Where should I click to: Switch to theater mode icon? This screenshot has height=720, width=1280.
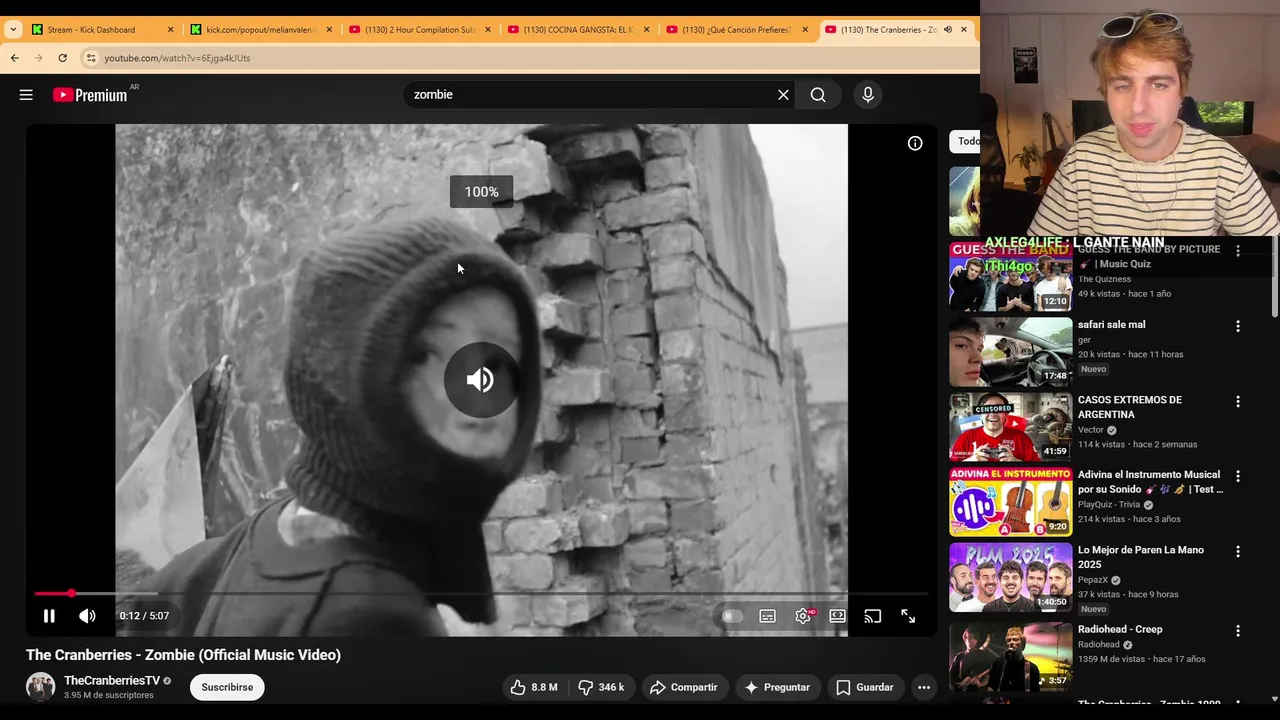click(x=837, y=616)
